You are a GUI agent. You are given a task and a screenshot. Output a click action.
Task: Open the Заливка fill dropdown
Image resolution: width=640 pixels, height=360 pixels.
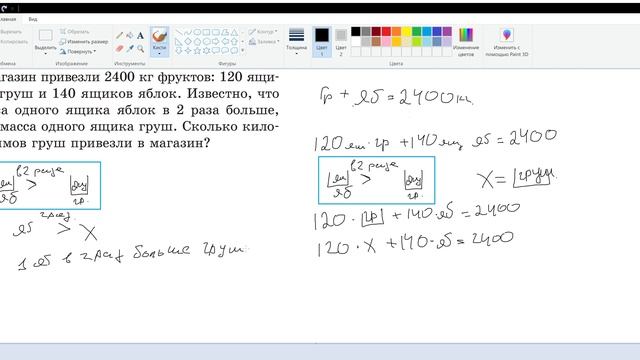tap(264, 42)
